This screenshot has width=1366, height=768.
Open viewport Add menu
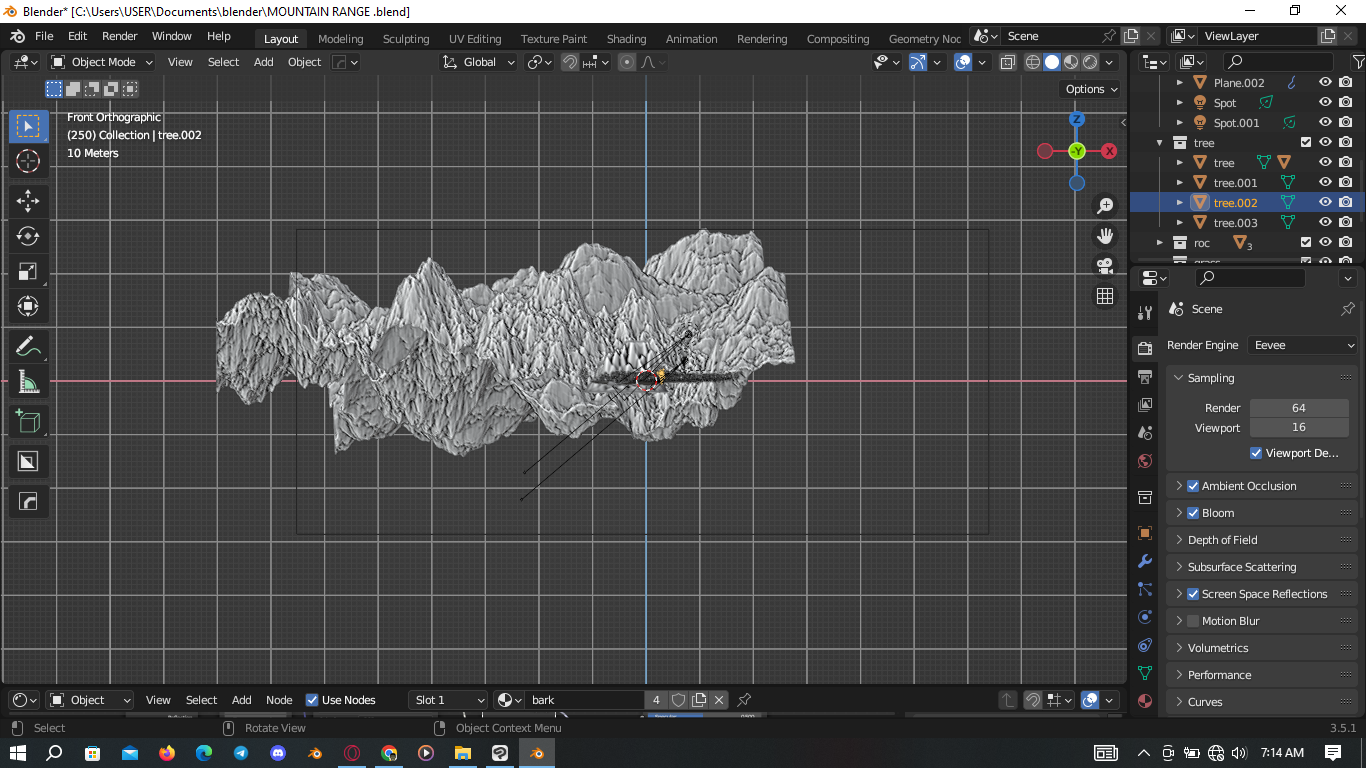coord(264,62)
